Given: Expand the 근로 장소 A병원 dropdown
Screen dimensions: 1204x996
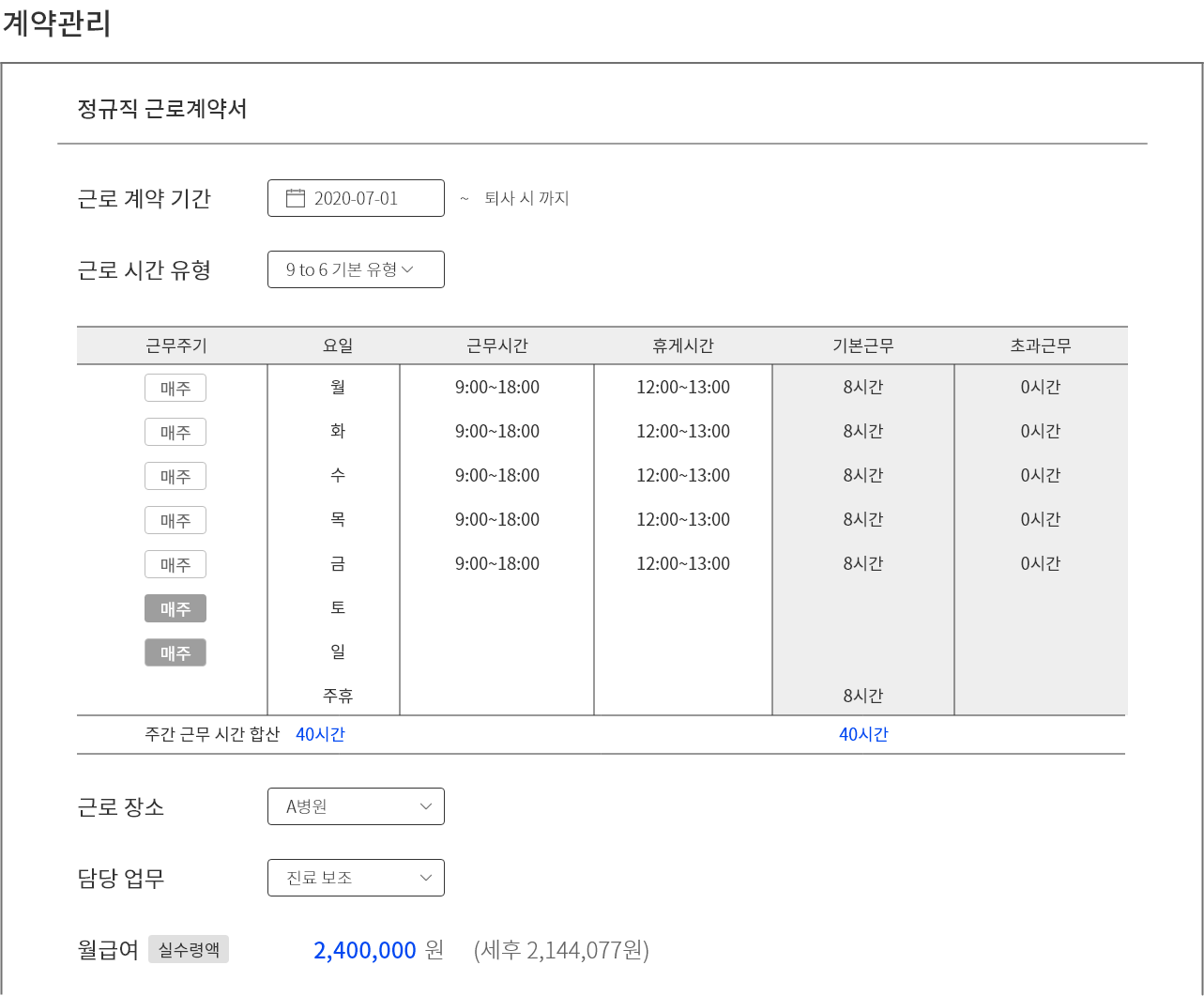Looking at the screenshot, I should [356, 806].
